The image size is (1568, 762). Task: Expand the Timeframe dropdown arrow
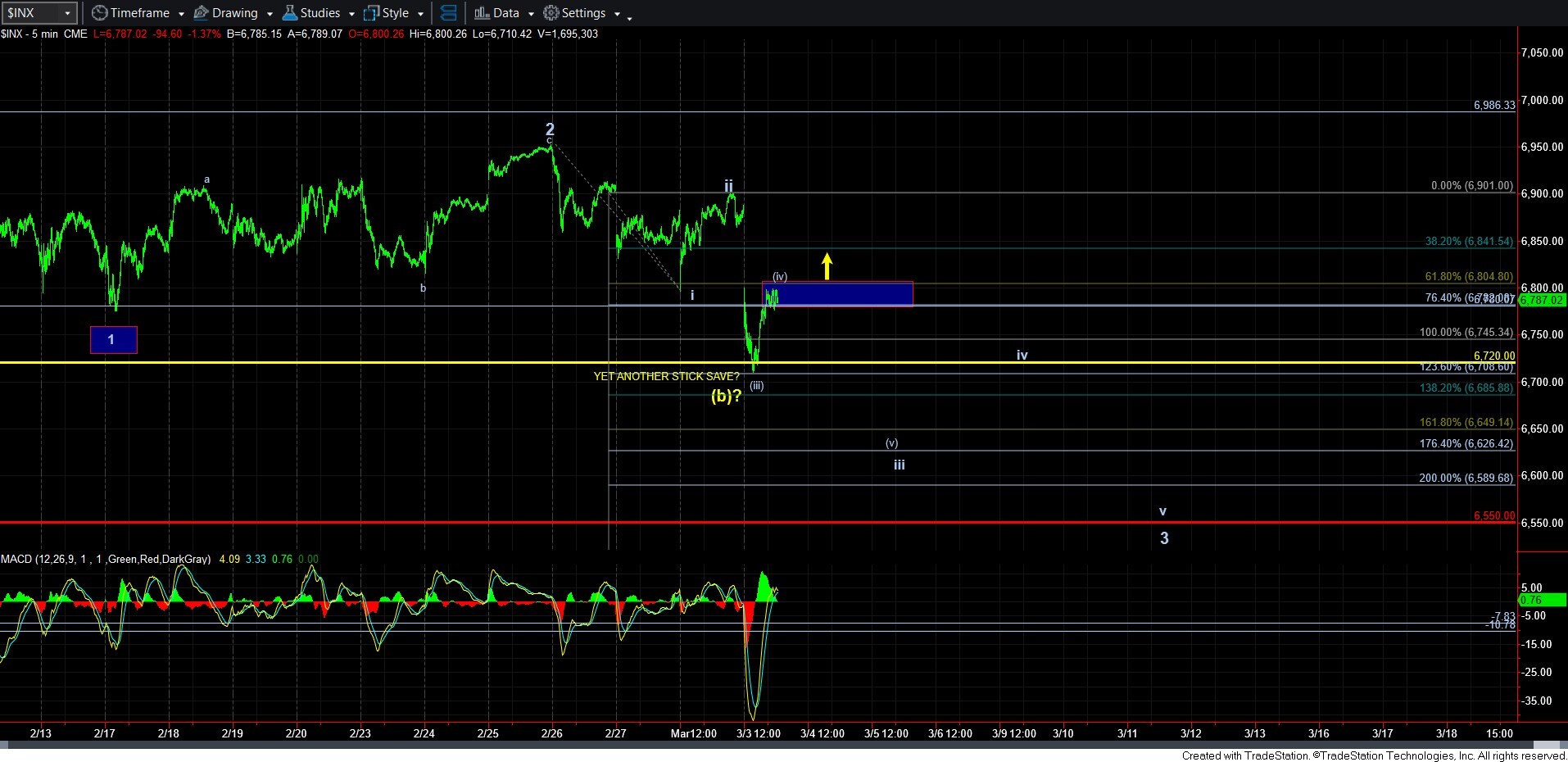pos(181,14)
